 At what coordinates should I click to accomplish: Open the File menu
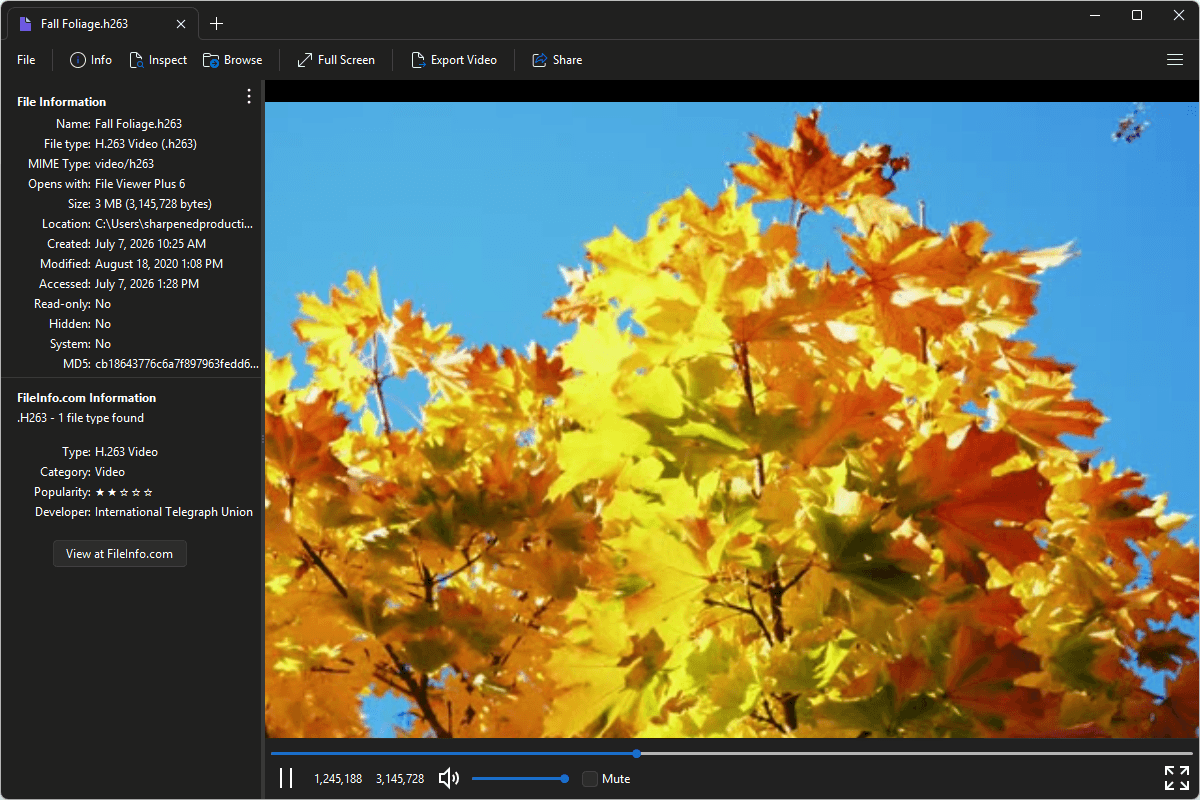pos(26,60)
